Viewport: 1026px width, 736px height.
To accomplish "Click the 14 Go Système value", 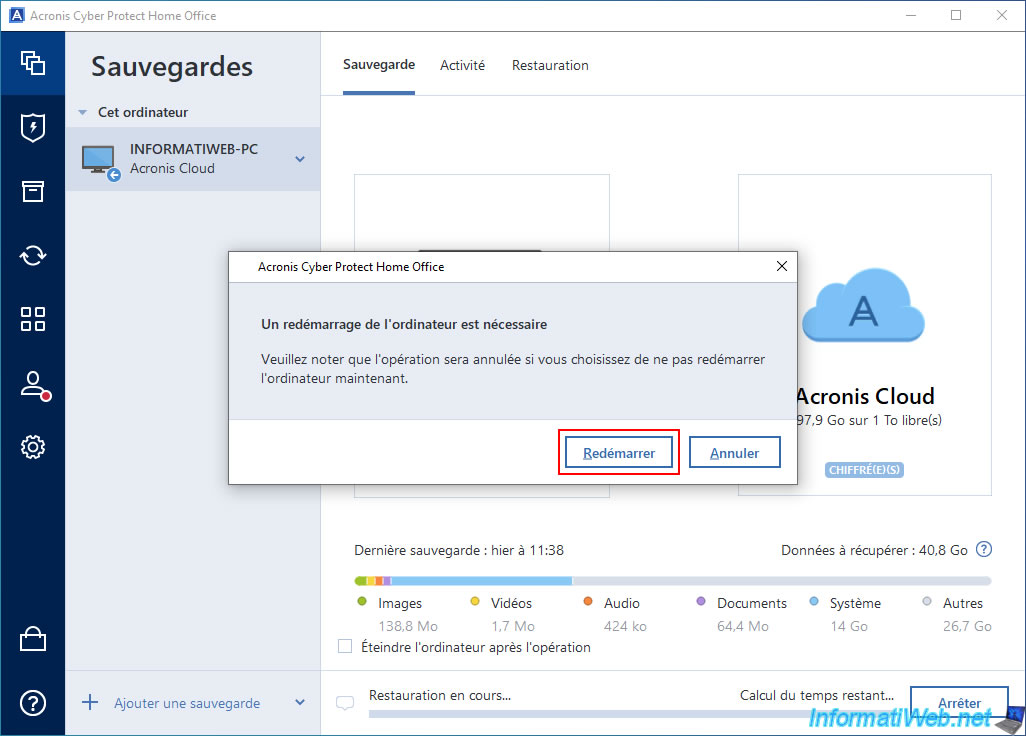I will (x=849, y=626).
